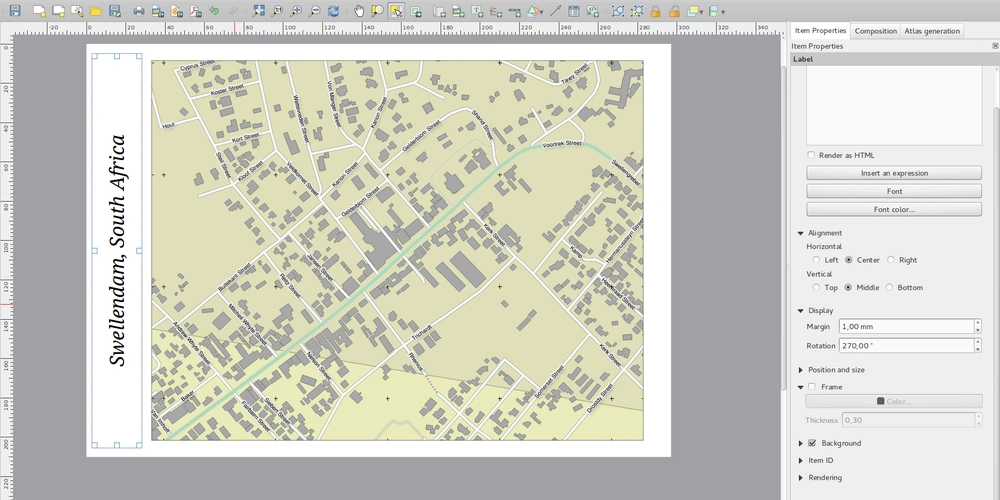1000x500 pixels.
Task: Switch to the Item Properties tab
Action: (x=820, y=31)
